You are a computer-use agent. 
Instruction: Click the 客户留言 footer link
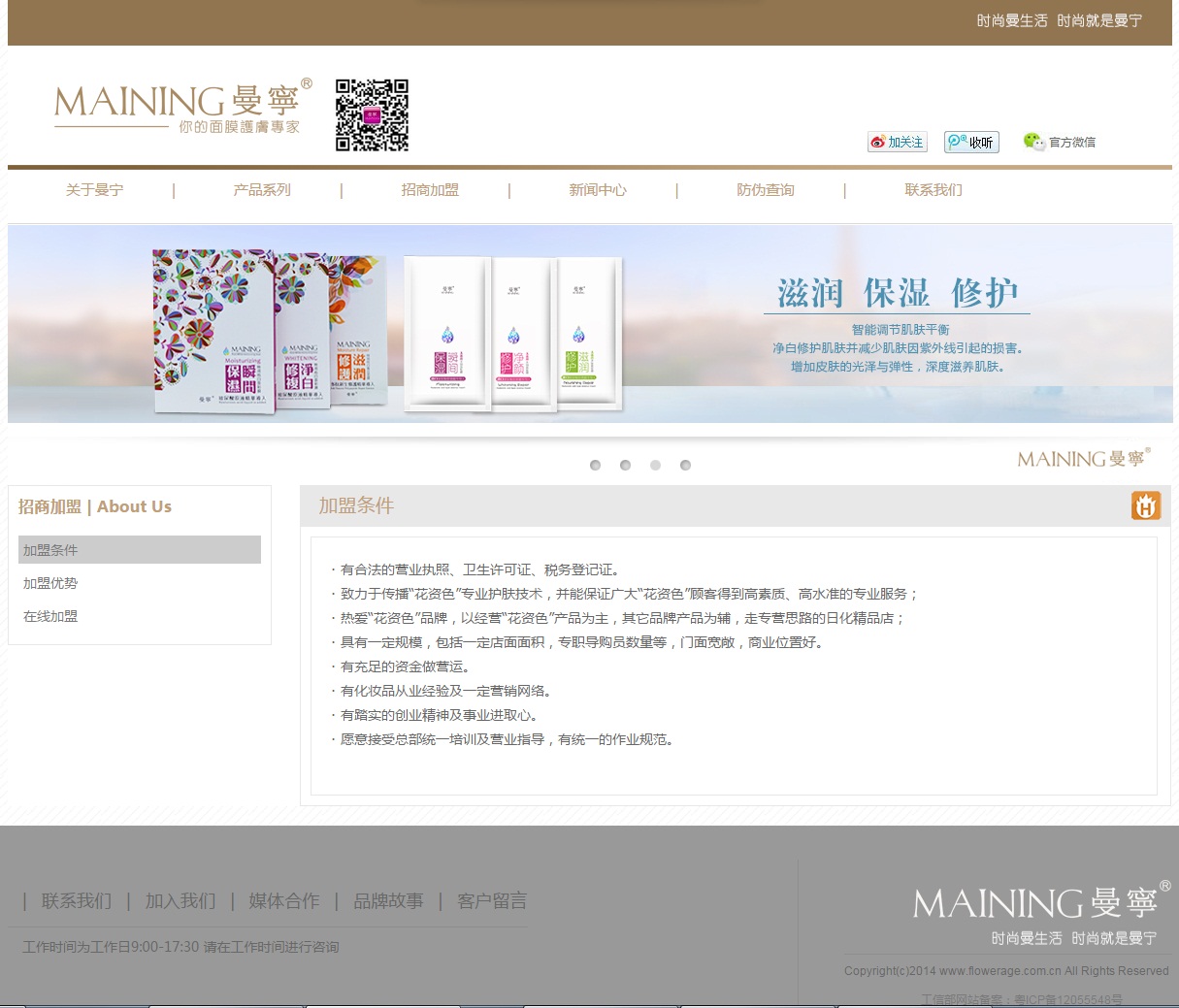[x=492, y=901]
